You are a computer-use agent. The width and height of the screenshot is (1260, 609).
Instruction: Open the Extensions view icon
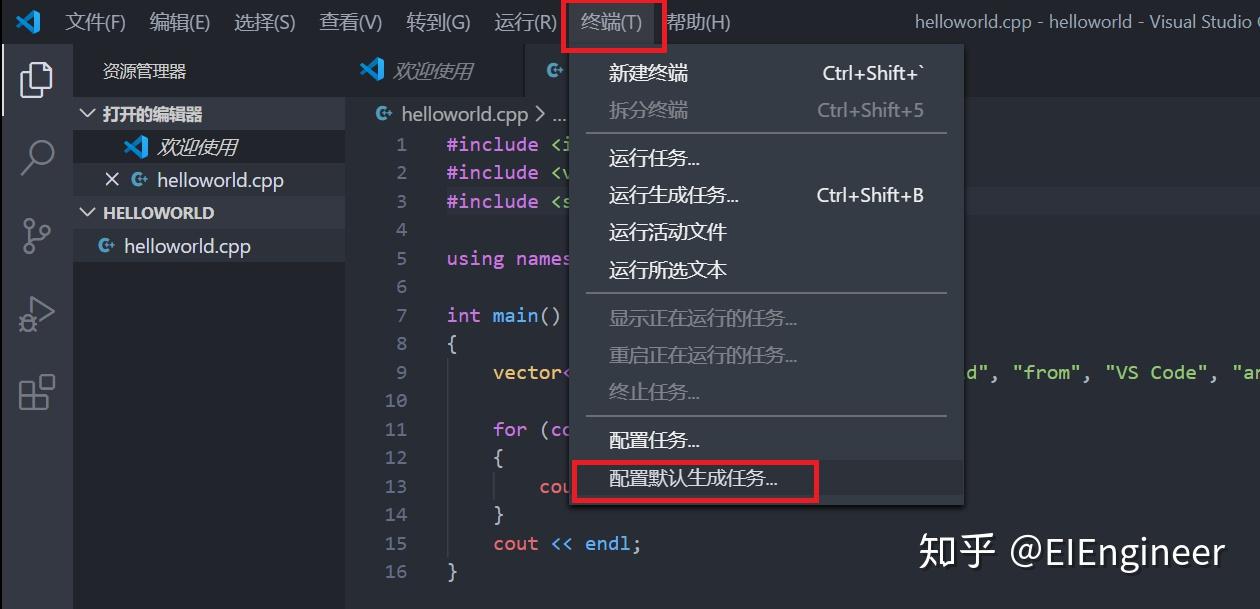click(36, 392)
